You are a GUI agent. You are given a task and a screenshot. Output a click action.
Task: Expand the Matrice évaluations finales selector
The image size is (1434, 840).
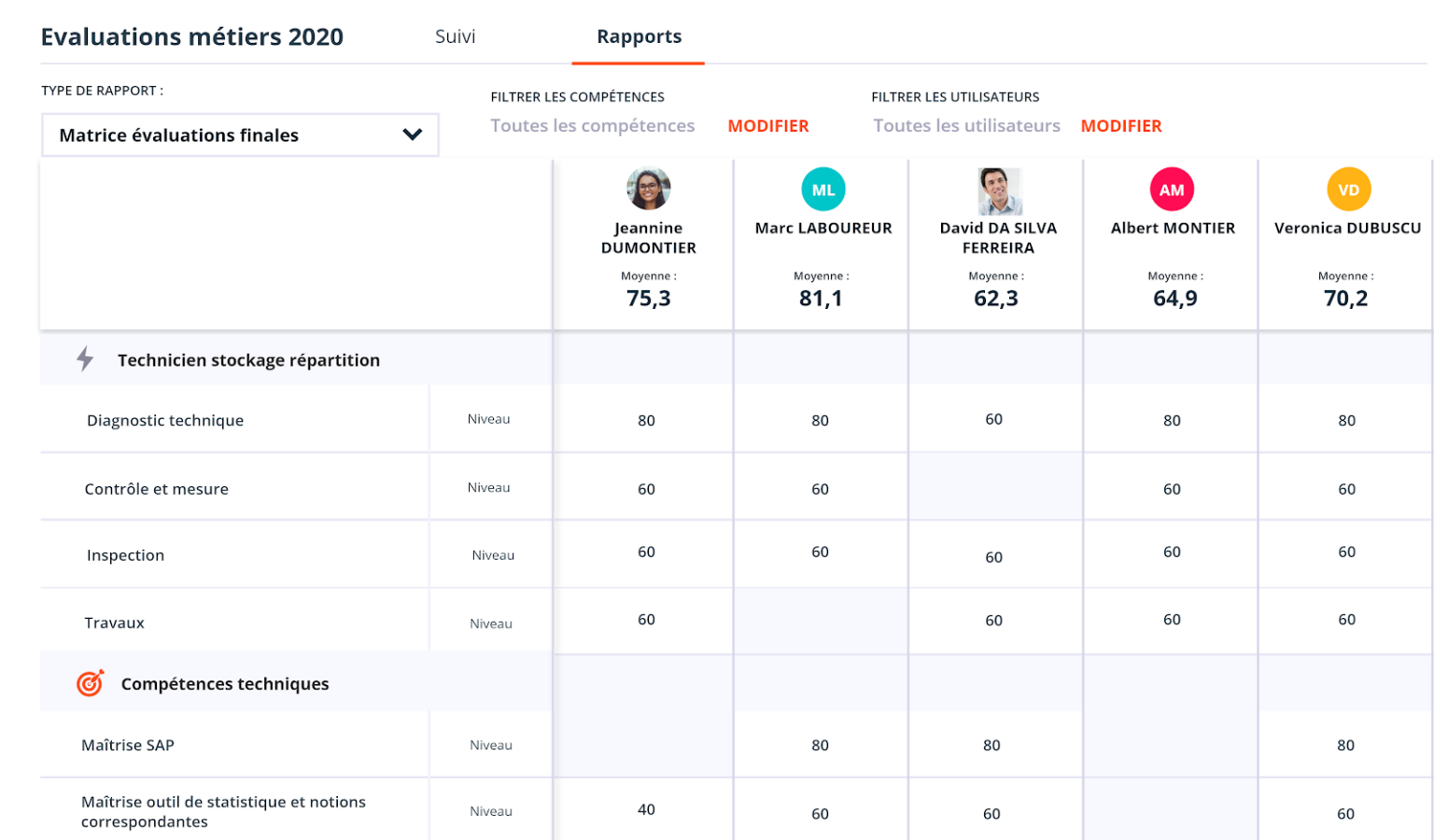[239, 135]
